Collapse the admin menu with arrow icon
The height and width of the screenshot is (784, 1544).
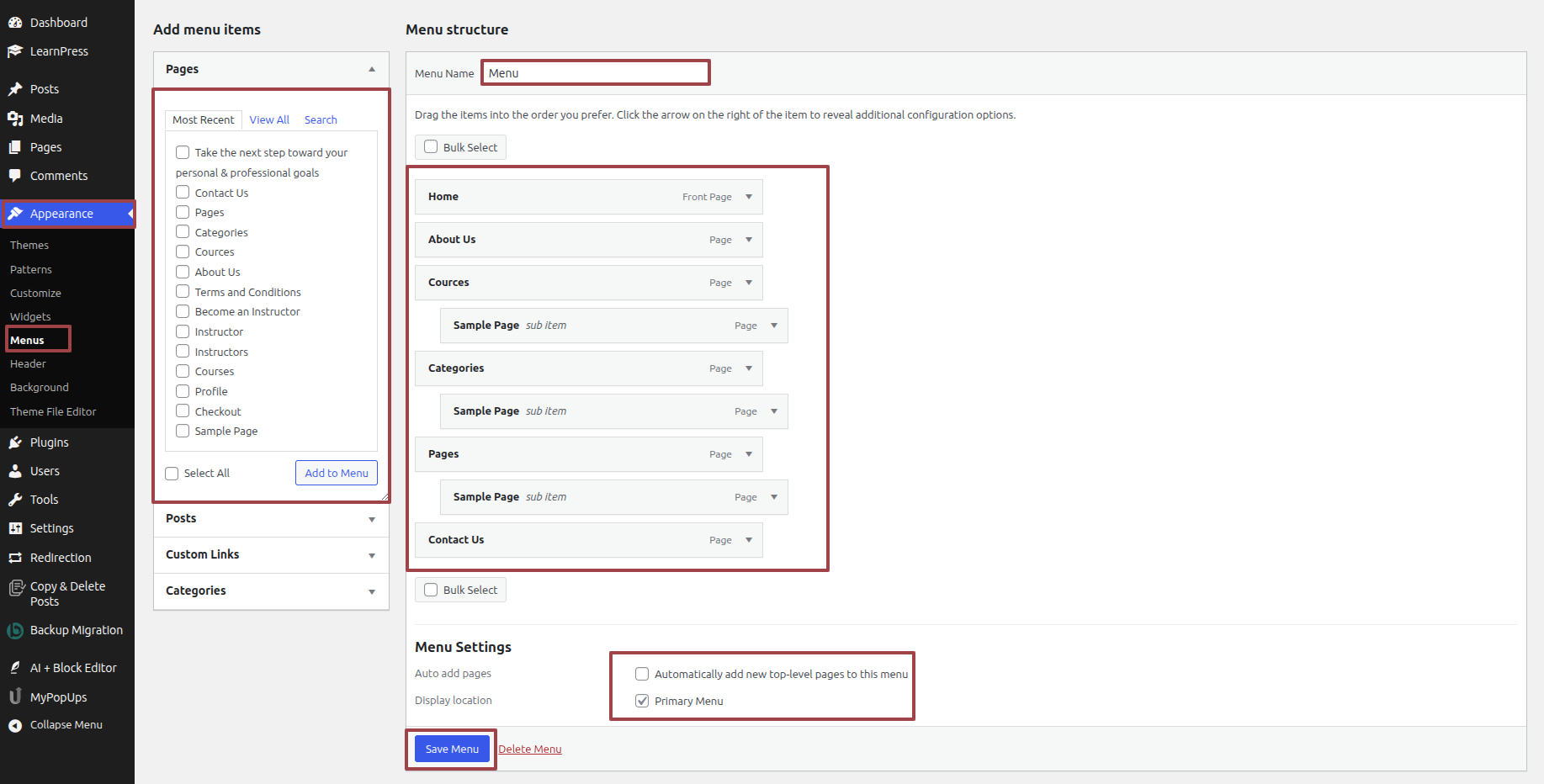[15, 725]
